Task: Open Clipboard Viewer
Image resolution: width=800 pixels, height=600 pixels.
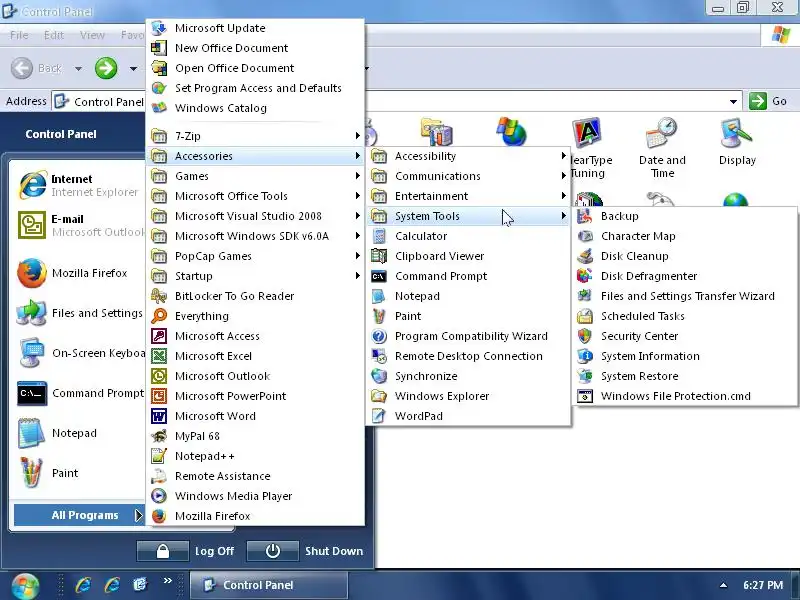Action: (x=468, y=256)
